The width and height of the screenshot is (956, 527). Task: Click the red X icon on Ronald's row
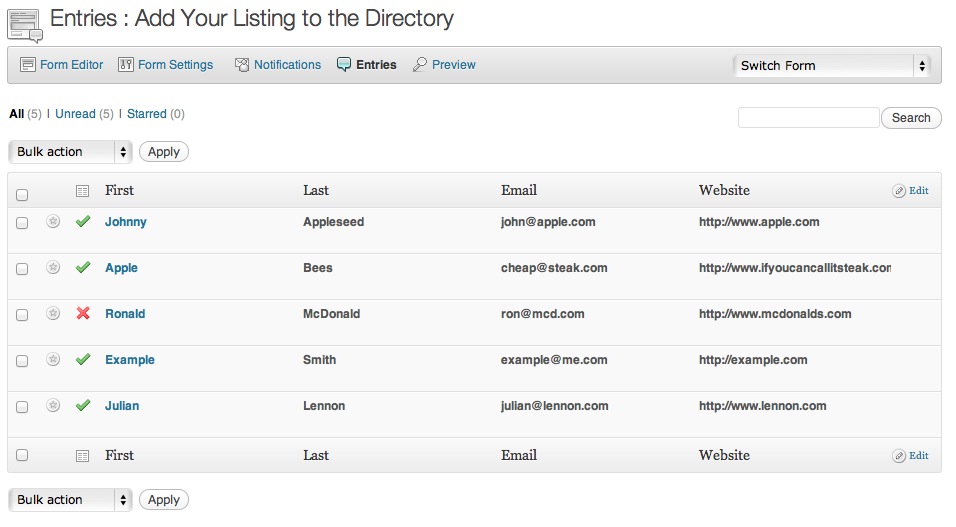pos(83,314)
